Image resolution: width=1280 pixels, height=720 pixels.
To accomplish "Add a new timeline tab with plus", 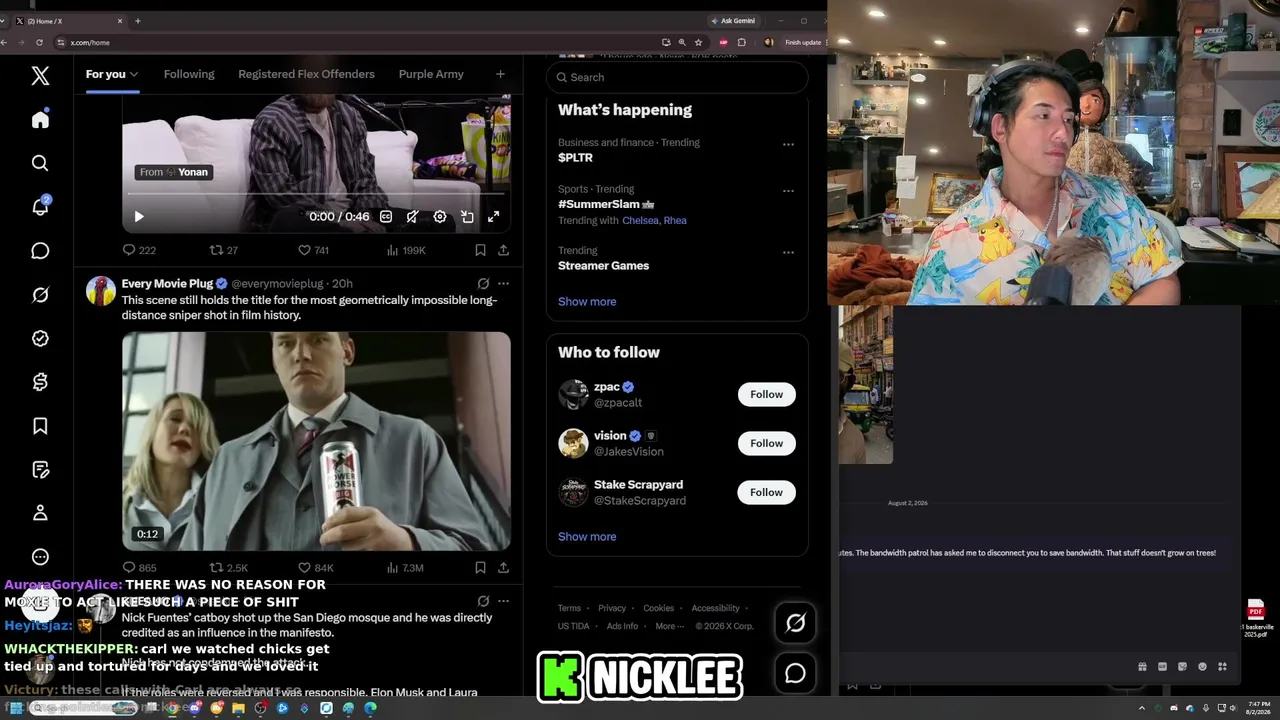I will tap(500, 74).
